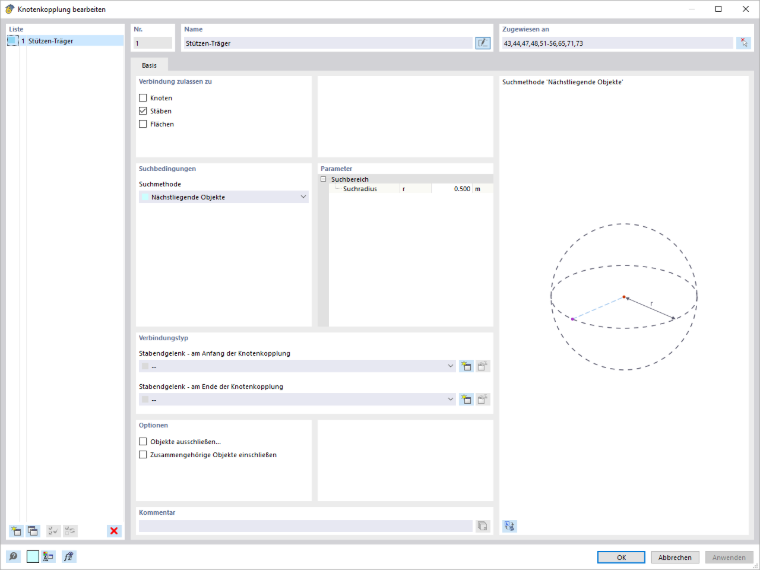Click the Kommentar input field
Viewport: 760px width, 570px height.
[x=306, y=526]
